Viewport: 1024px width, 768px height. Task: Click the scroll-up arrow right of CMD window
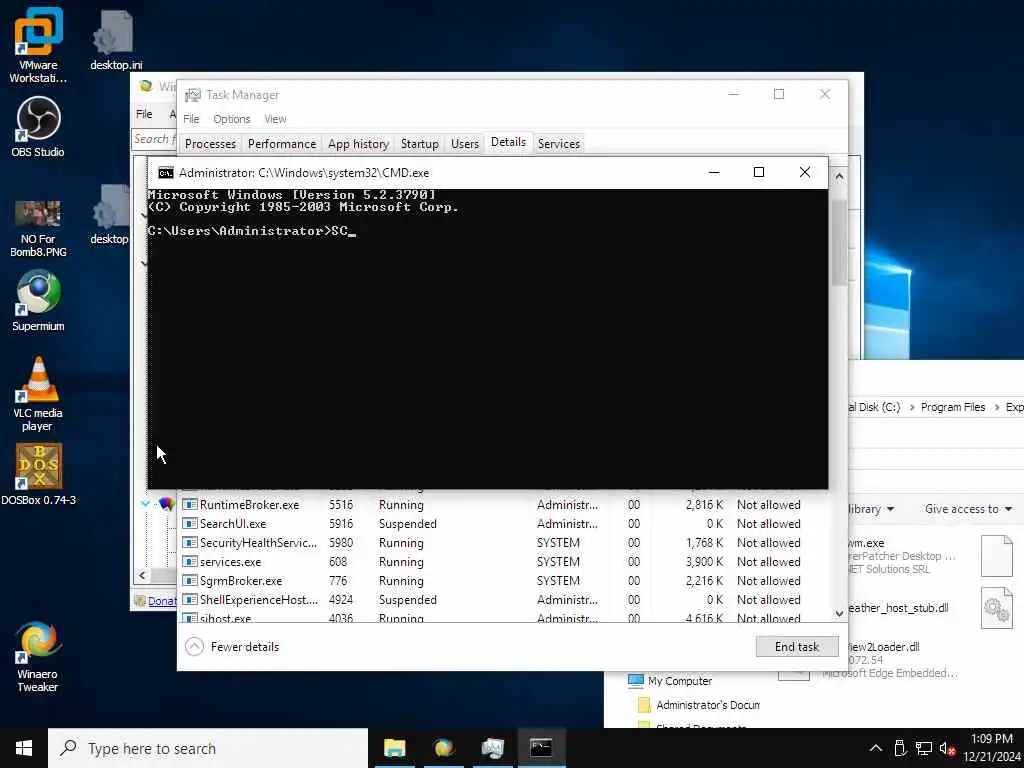tap(840, 176)
